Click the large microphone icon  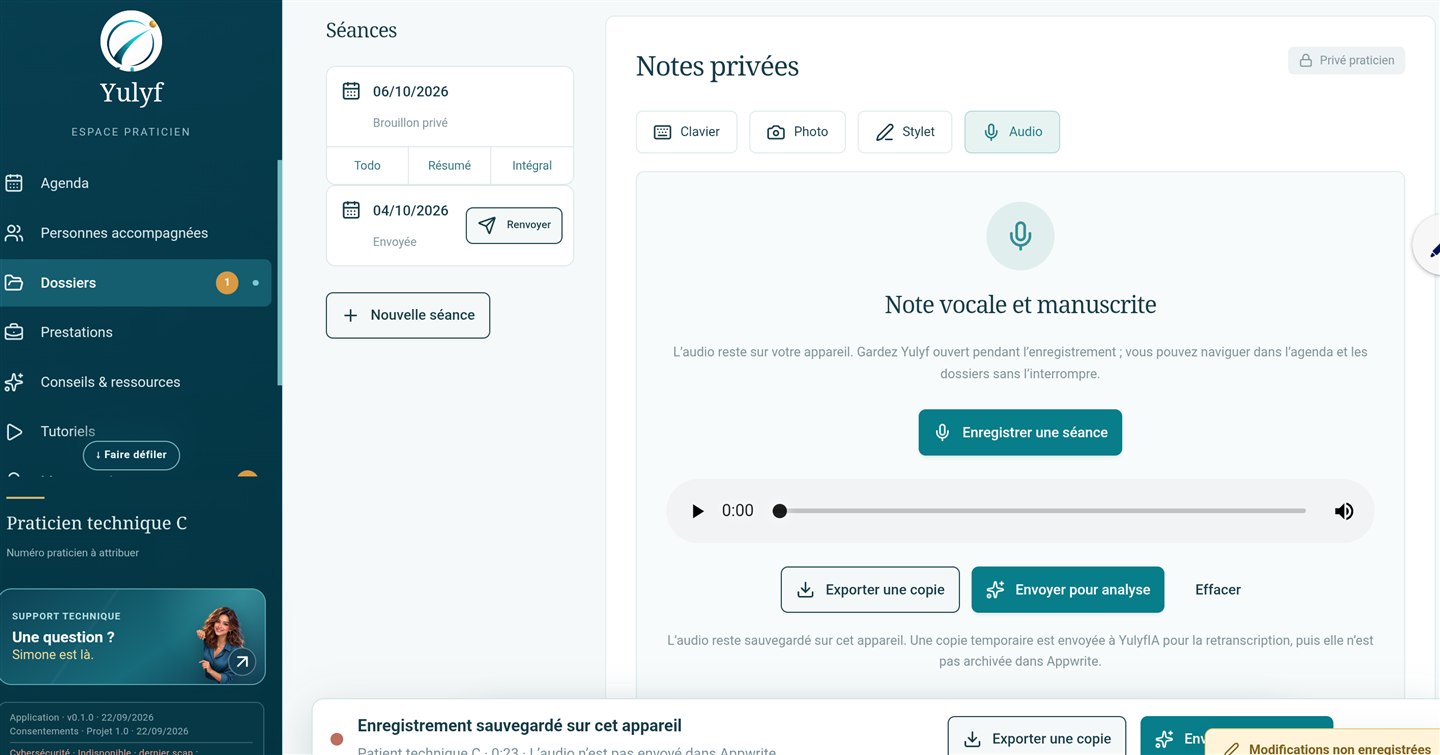tap(1020, 236)
